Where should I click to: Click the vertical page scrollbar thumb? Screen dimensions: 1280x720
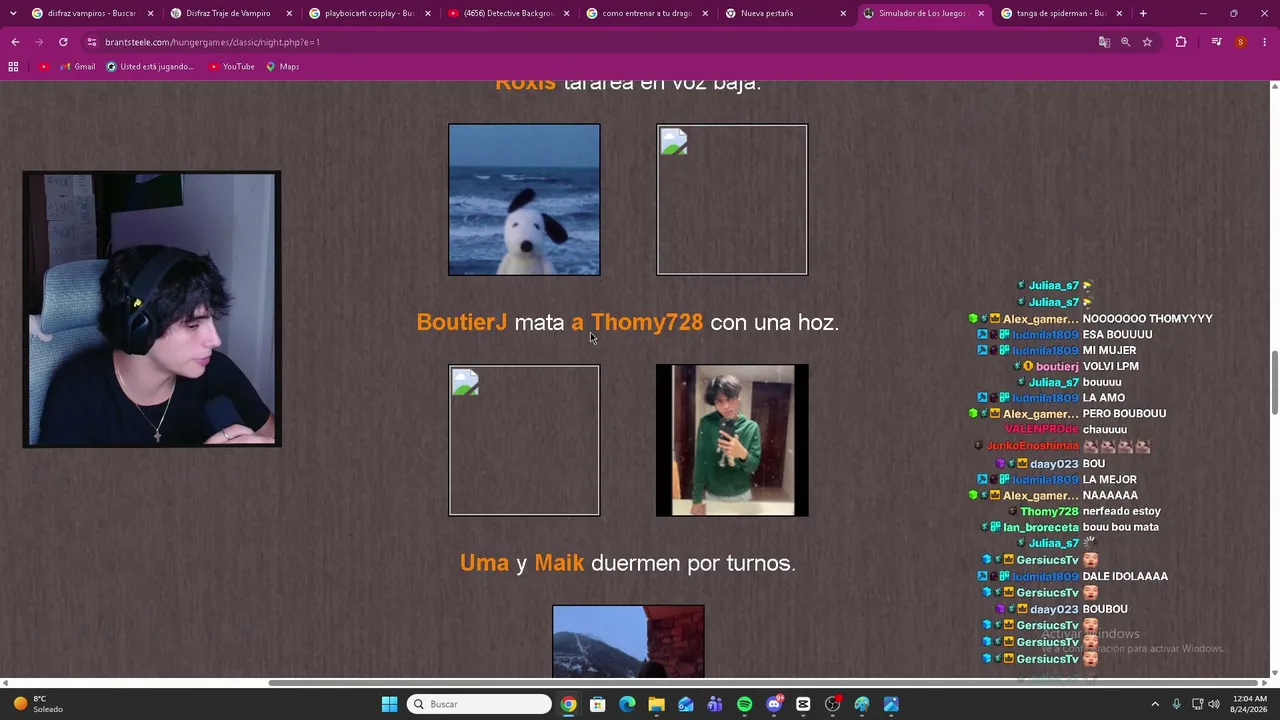click(x=1274, y=383)
